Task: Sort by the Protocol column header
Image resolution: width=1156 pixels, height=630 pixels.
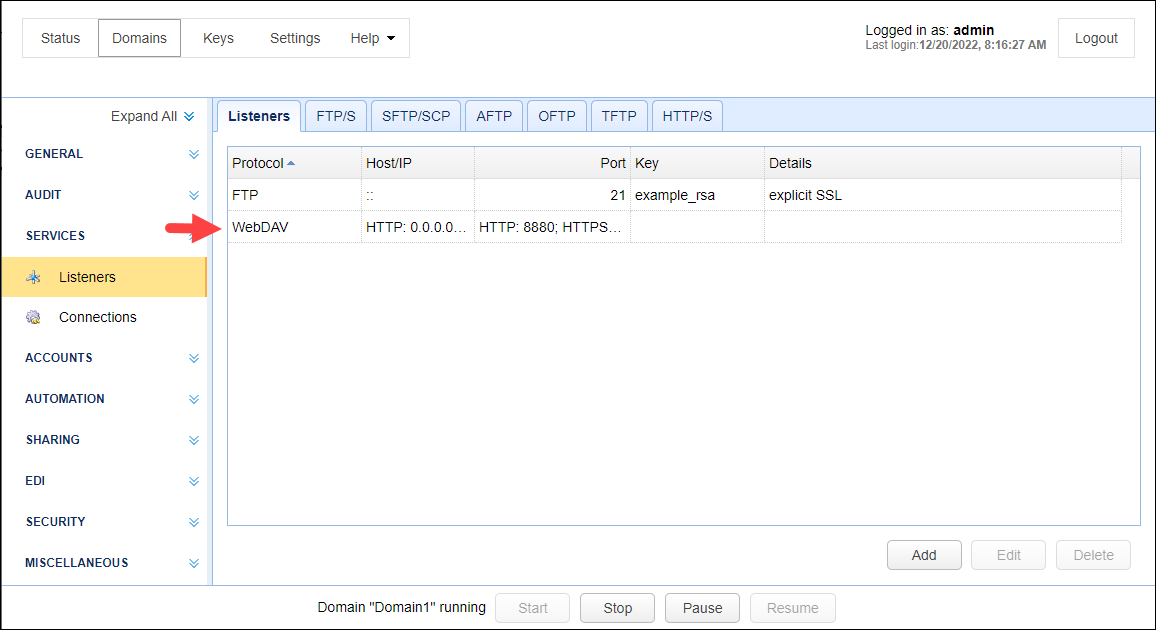Action: point(294,163)
